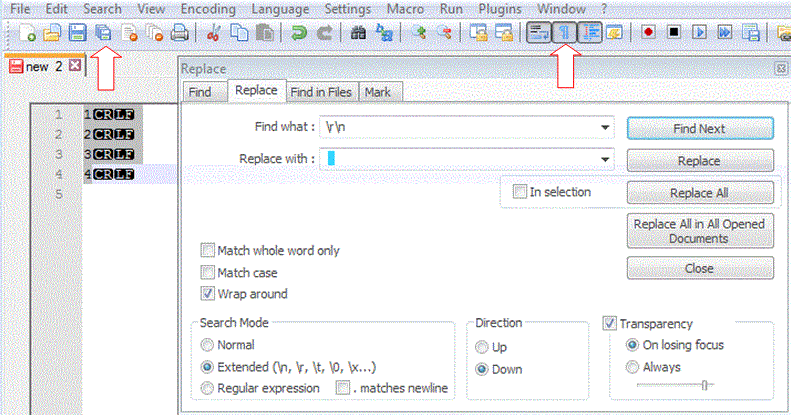Stop macro recording square icon

[673, 33]
